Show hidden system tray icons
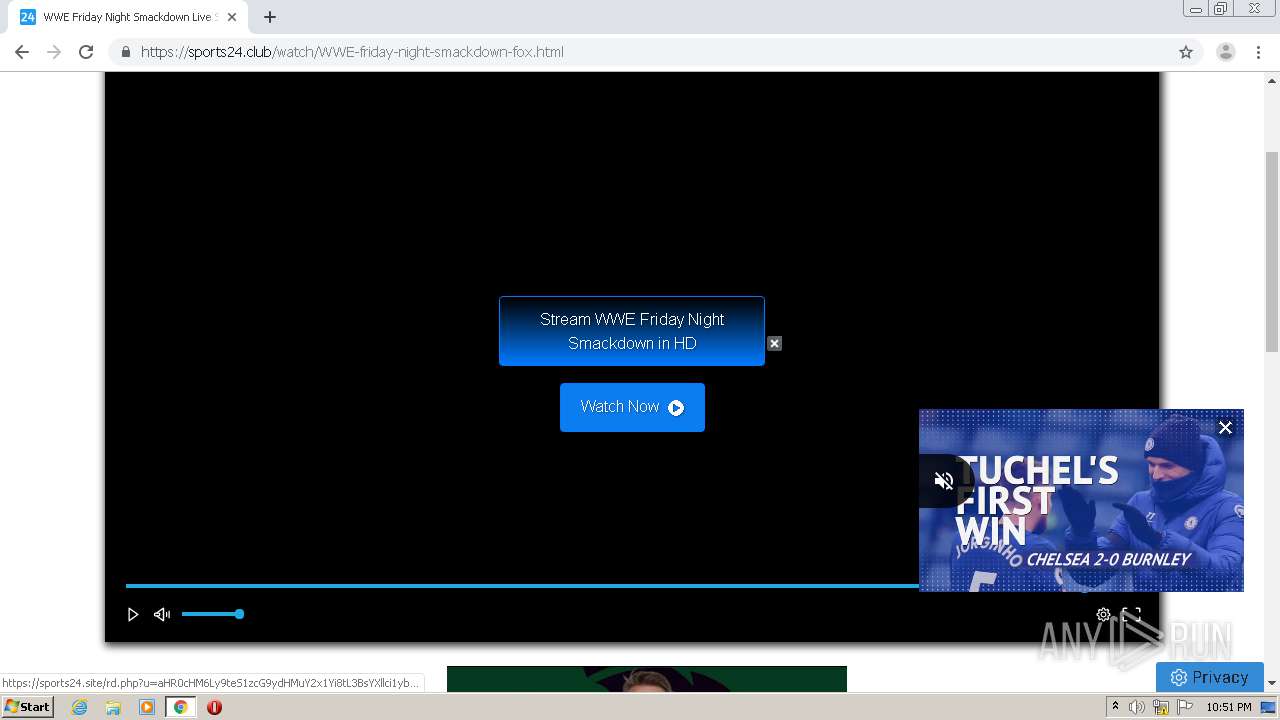 [1115, 707]
